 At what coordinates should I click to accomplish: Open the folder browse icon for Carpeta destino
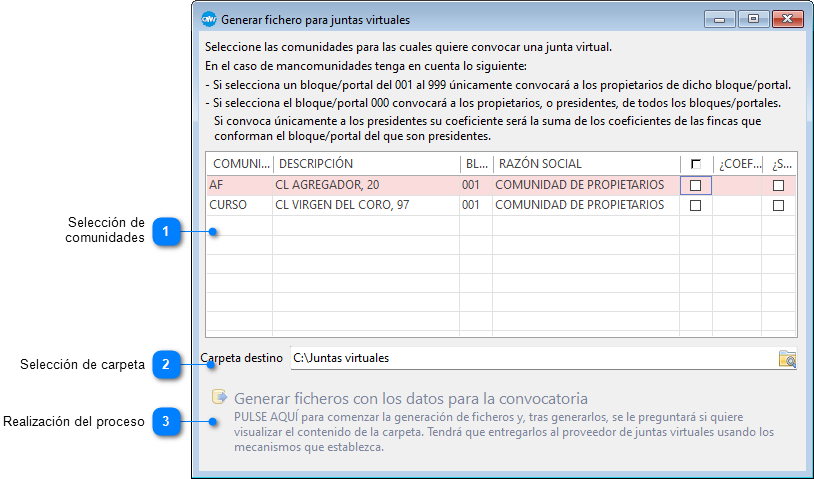pos(788,359)
